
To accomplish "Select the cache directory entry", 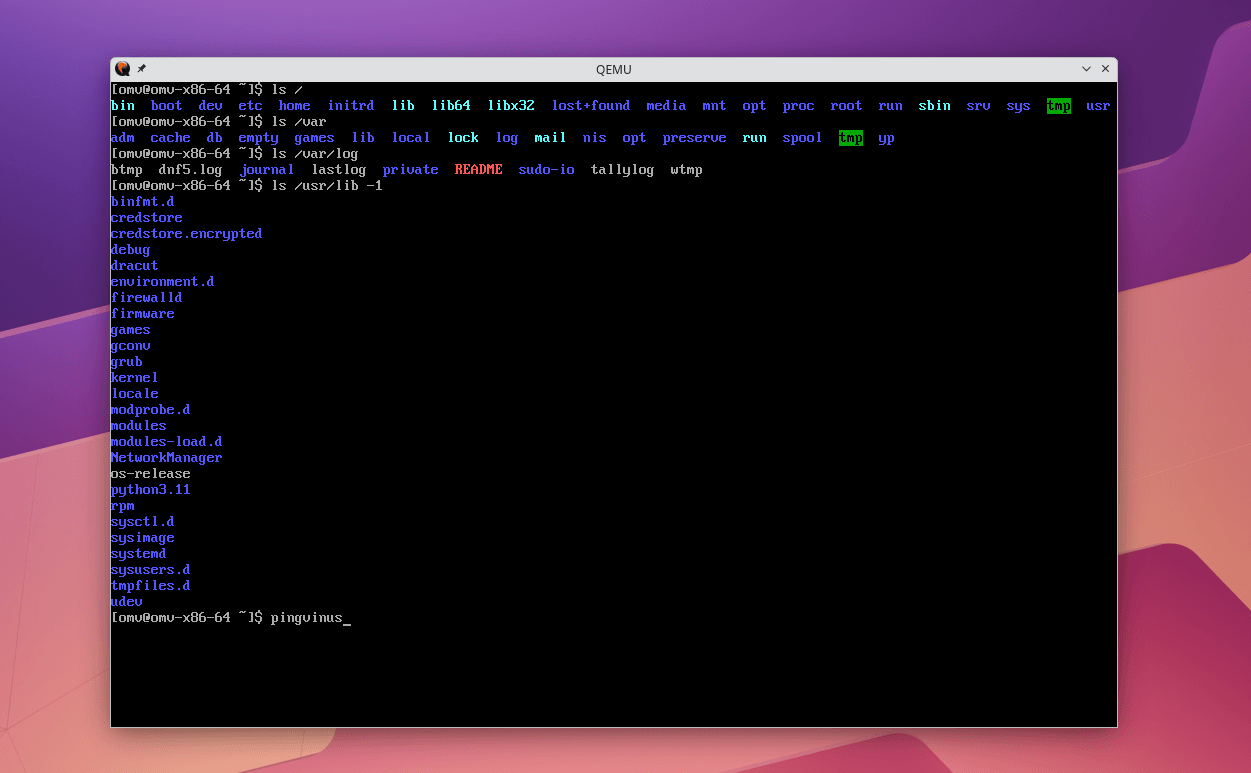I will 171,138.
